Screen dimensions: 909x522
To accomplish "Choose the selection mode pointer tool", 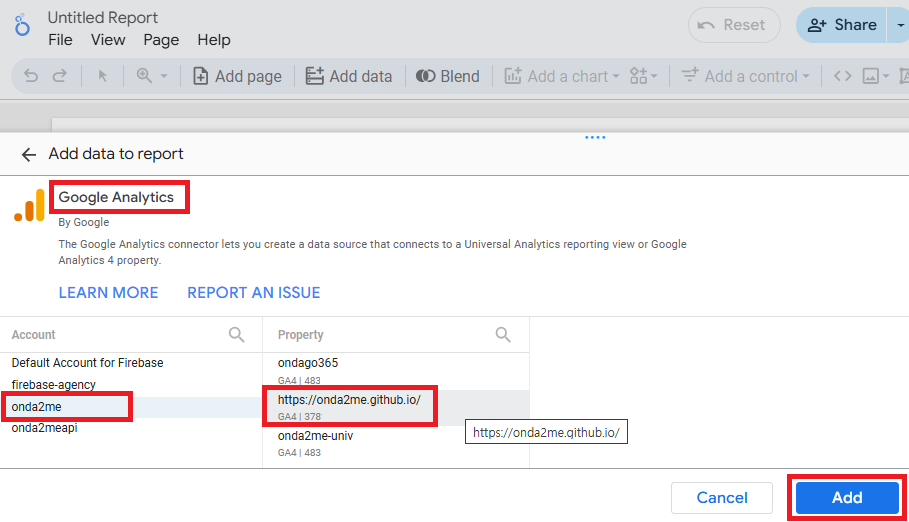I will point(103,76).
